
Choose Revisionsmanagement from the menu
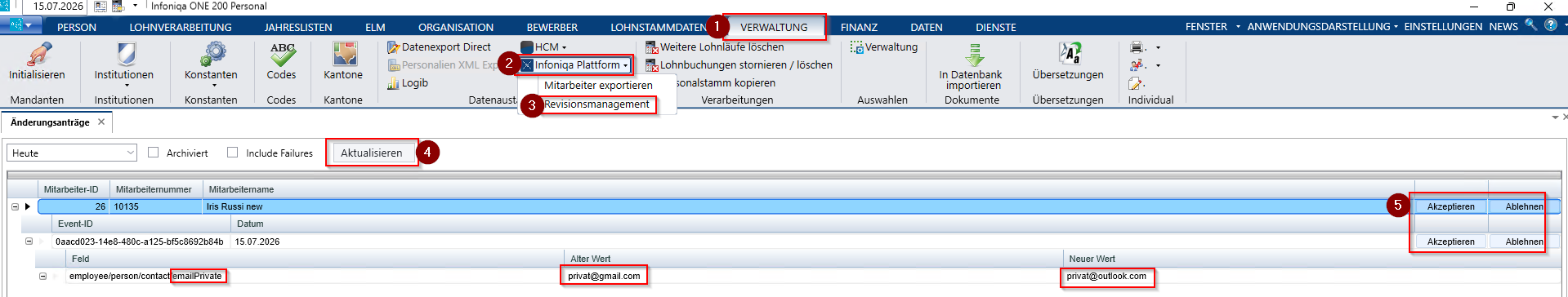point(596,104)
